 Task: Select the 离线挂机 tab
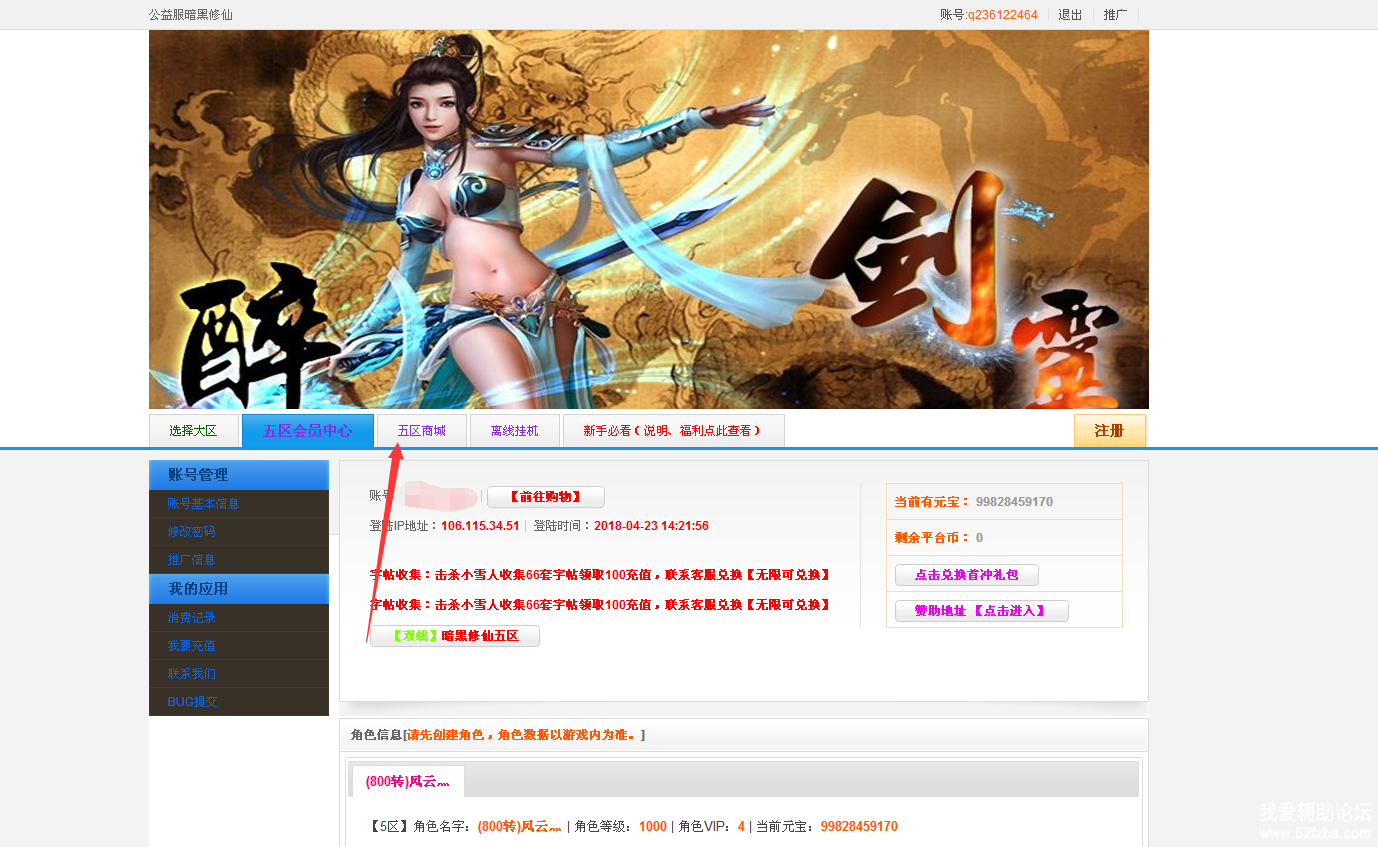pos(514,431)
